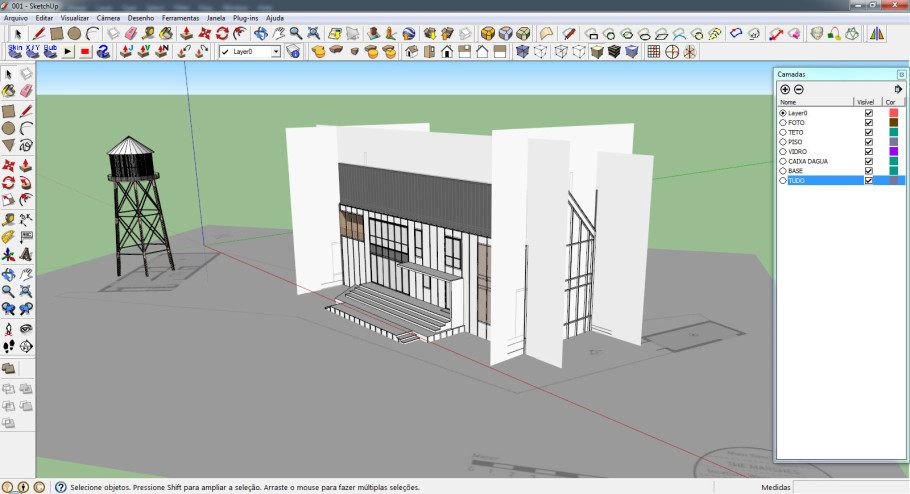
Task: Click the mirror triangles plugin icon
Action: [876, 34]
